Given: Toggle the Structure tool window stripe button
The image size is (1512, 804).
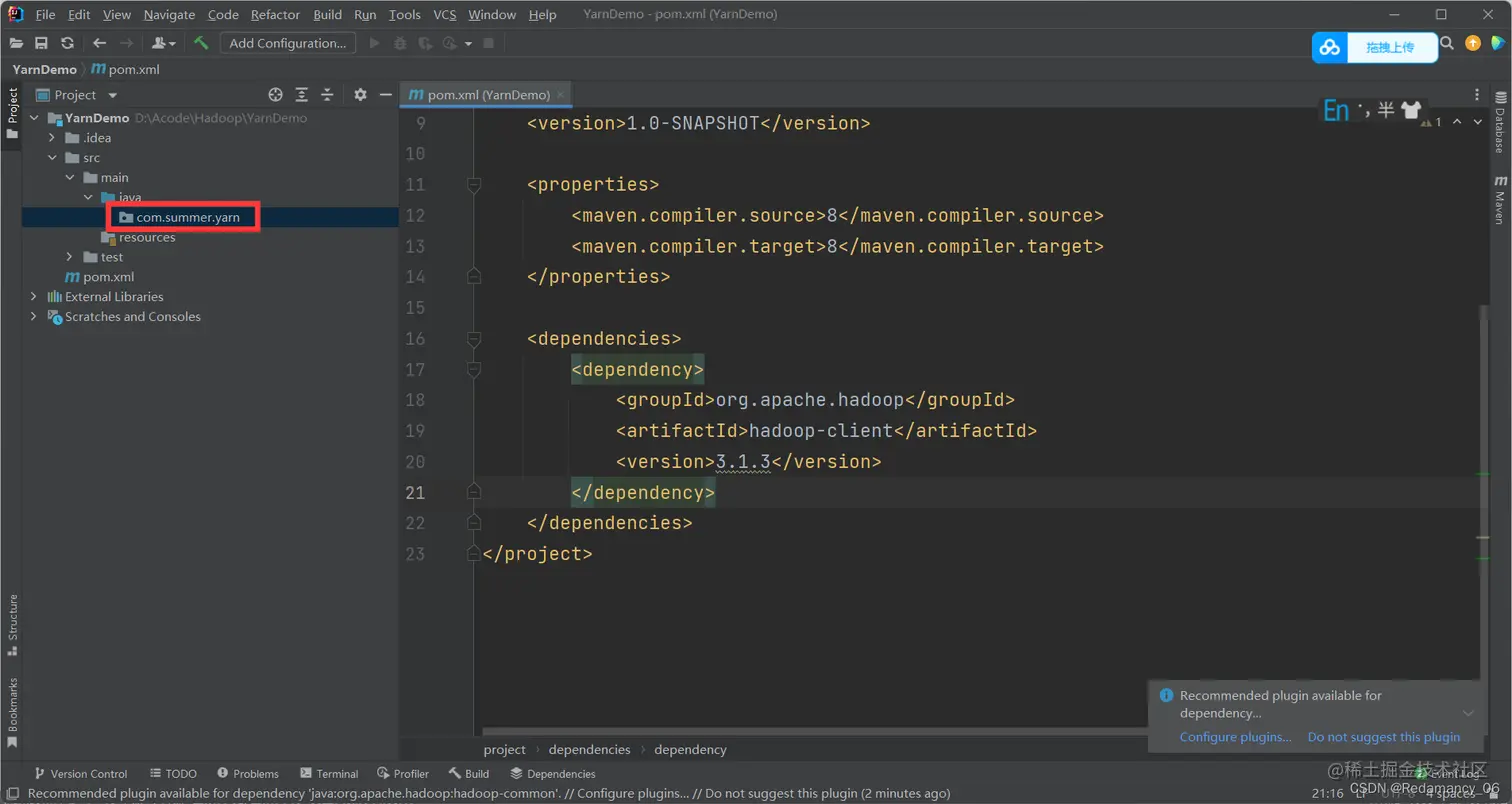Looking at the screenshot, I should (x=12, y=625).
